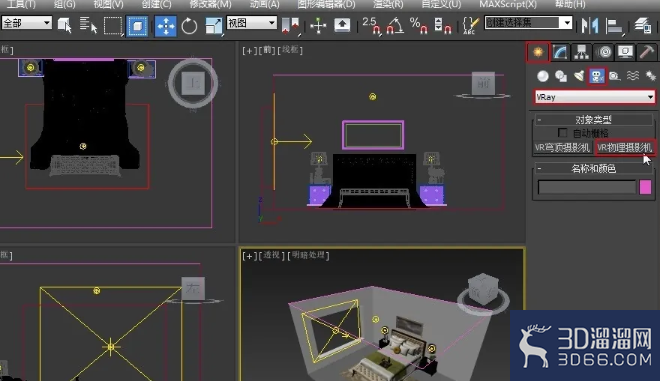Toggle the Percent Snap icon
The image size is (660, 381).
pos(418,25)
